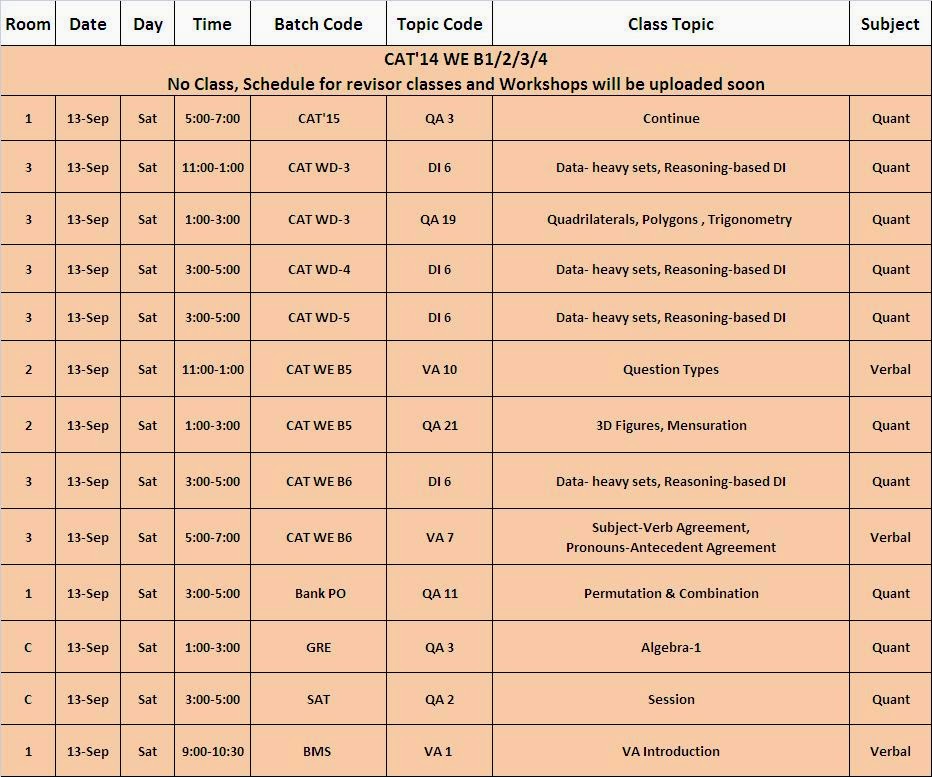The image size is (932, 777).
Task: Select the 'Question Types' class topic cell
Action: (x=670, y=369)
